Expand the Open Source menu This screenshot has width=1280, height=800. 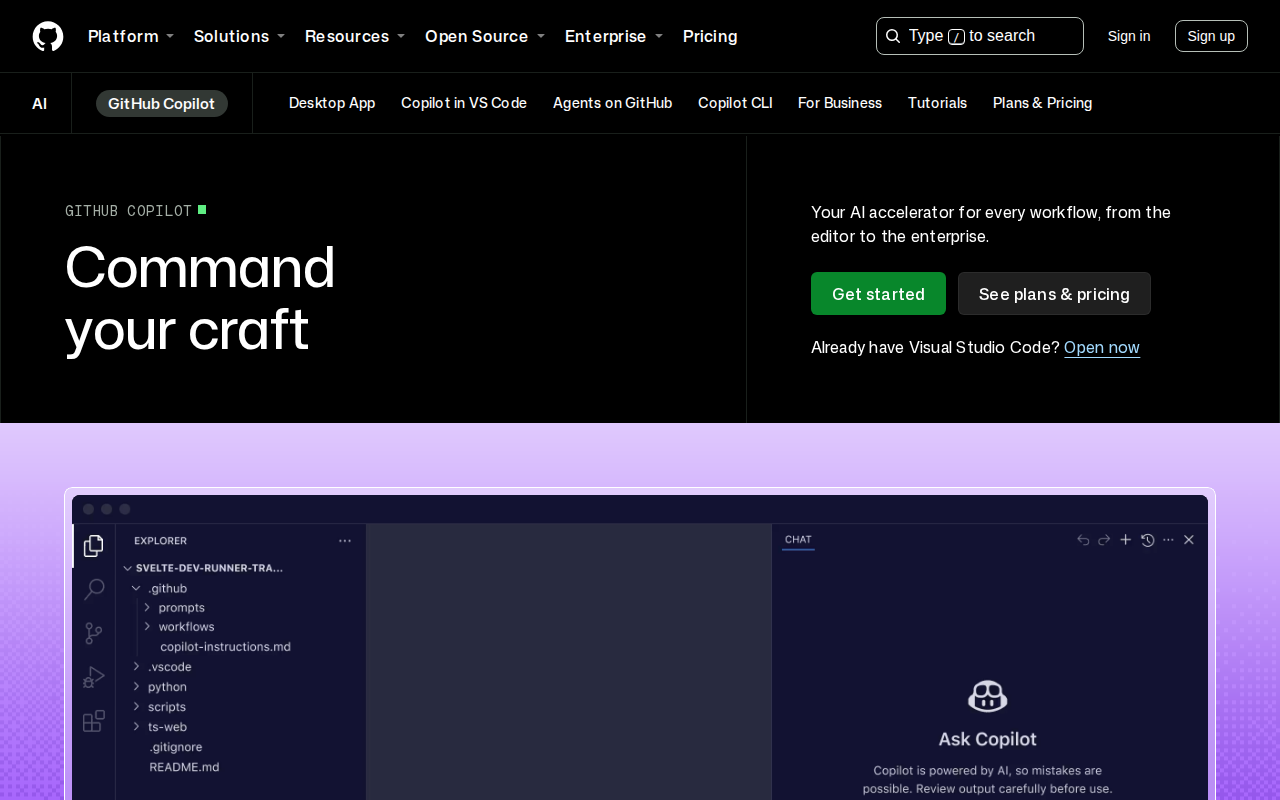485,36
